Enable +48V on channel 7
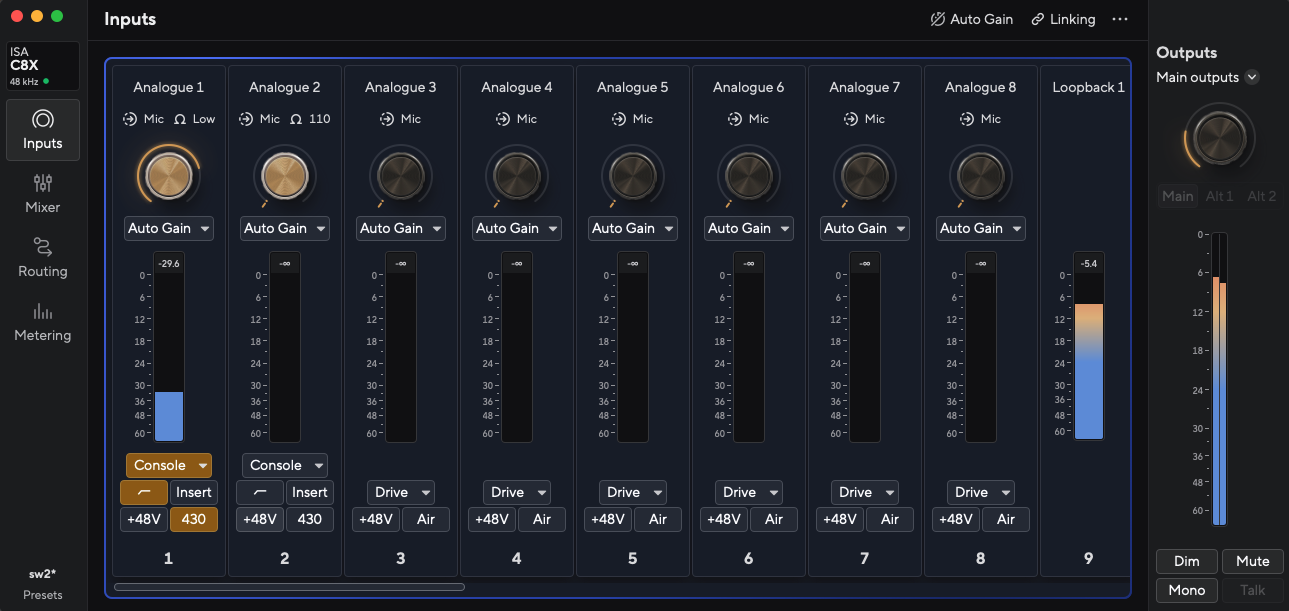 pos(840,519)
